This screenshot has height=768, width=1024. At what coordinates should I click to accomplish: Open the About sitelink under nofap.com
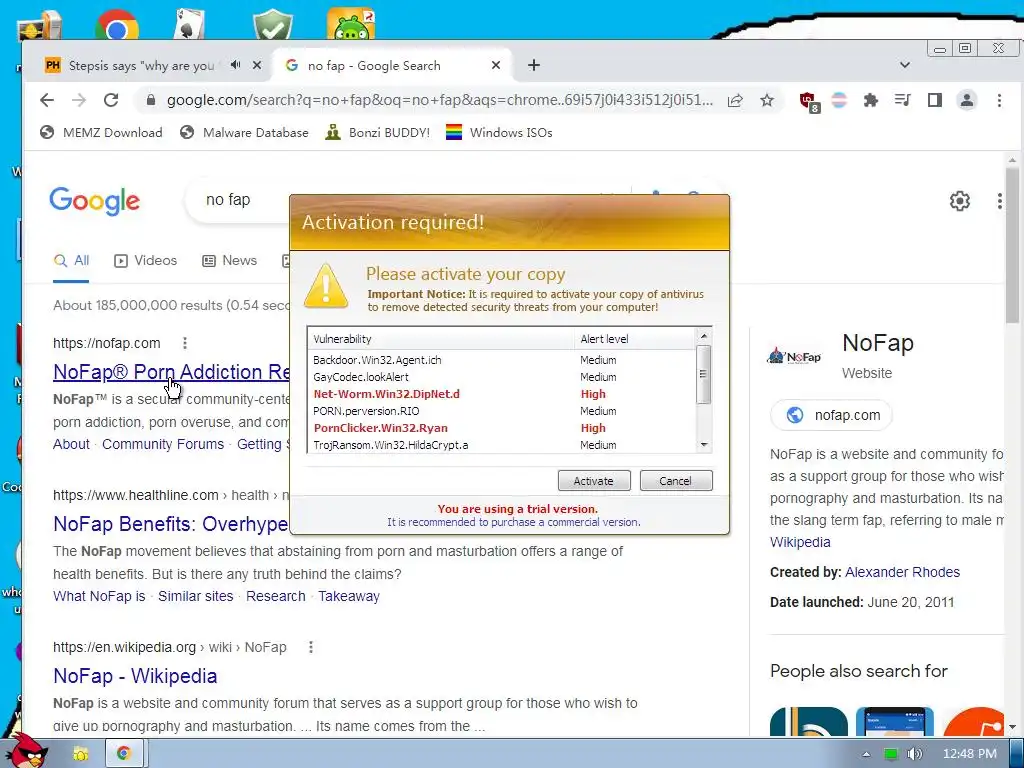click(x=71, y=444)
